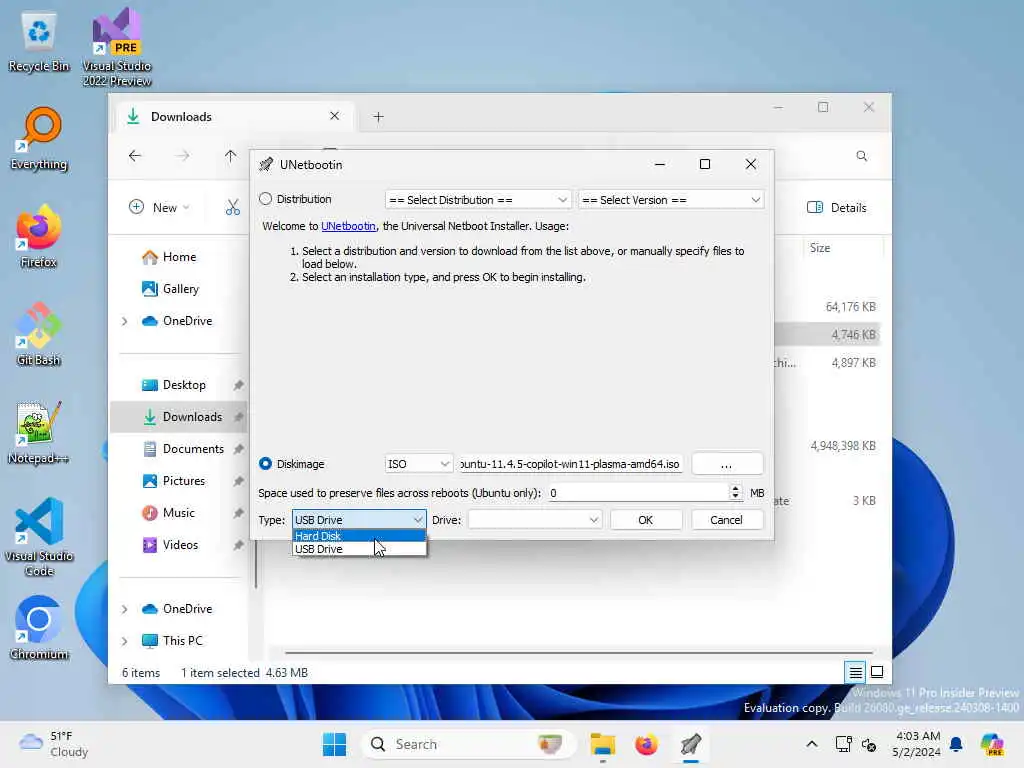Open Firefox from the taskbar
This screenshot has height=768, width=1024.
tap(646, 744)
